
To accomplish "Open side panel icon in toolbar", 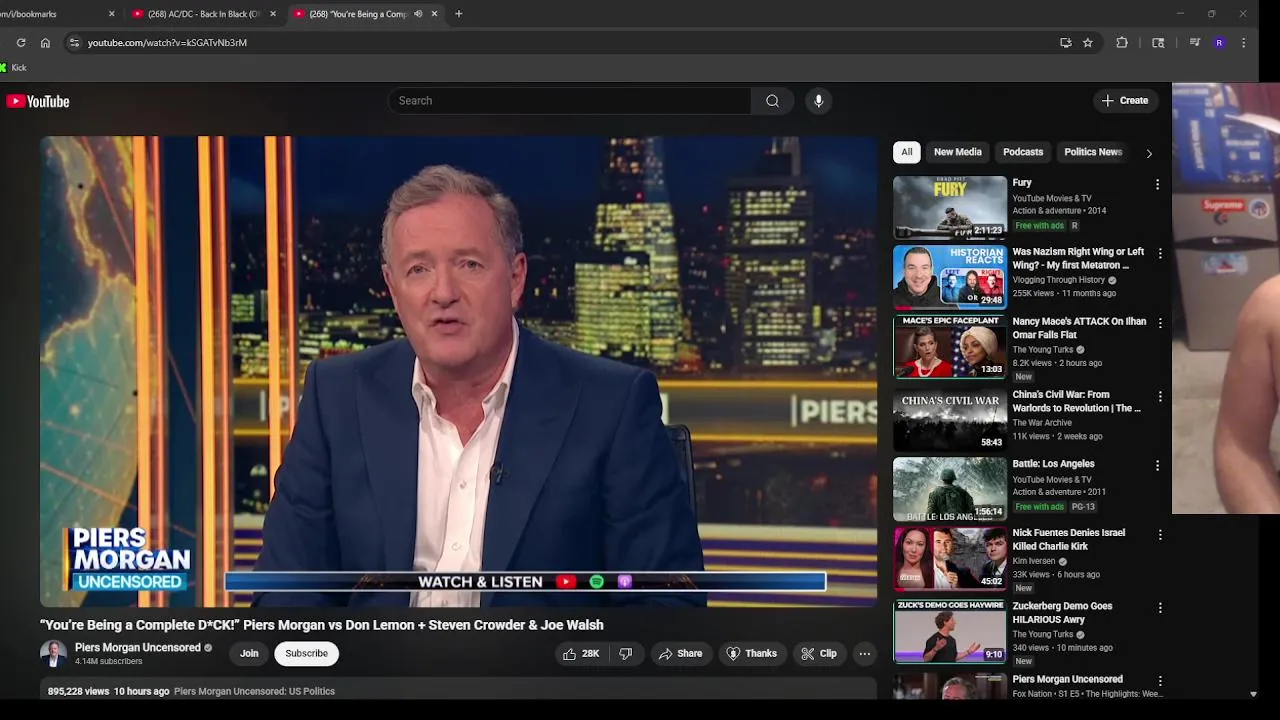I will [1158, 43].
